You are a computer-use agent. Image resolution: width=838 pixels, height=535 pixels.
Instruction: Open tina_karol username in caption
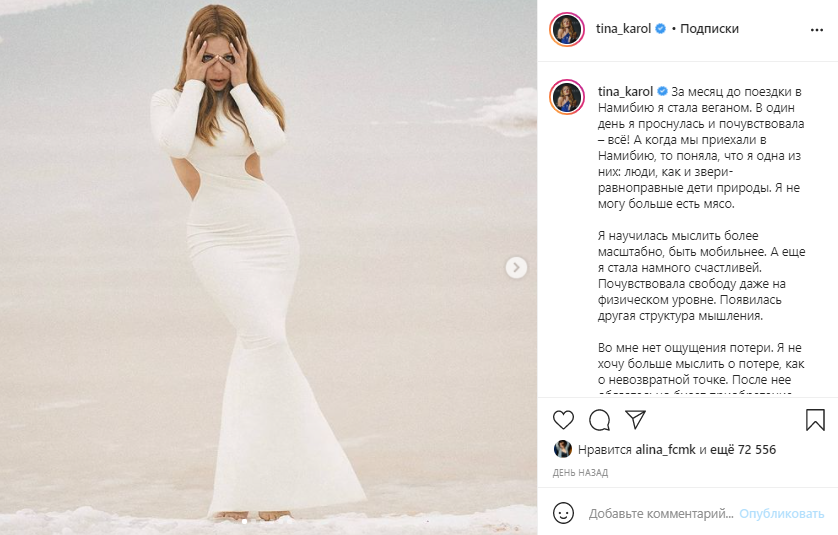[x=625, y=91]
